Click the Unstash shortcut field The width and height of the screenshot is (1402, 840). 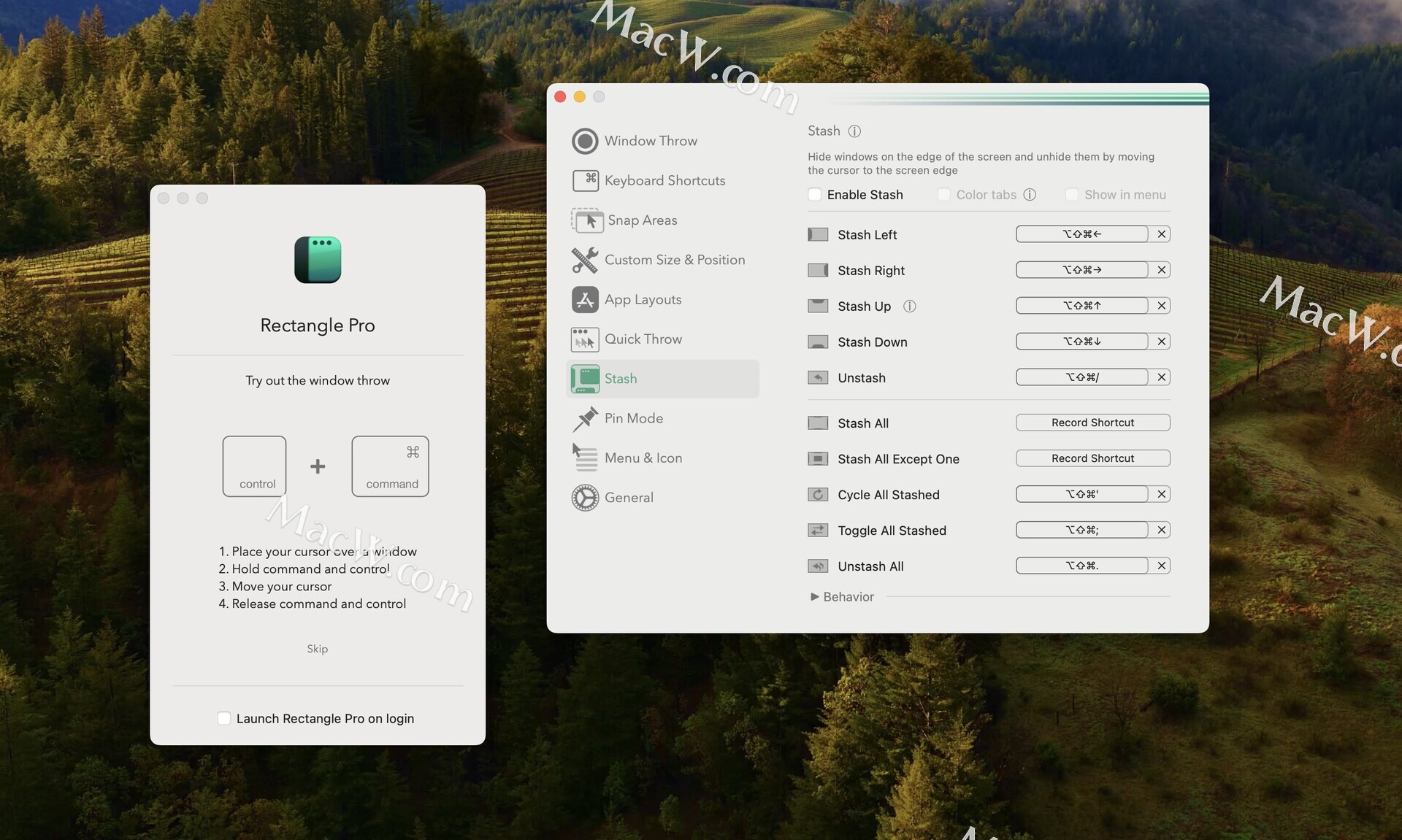click(1082, 377)
